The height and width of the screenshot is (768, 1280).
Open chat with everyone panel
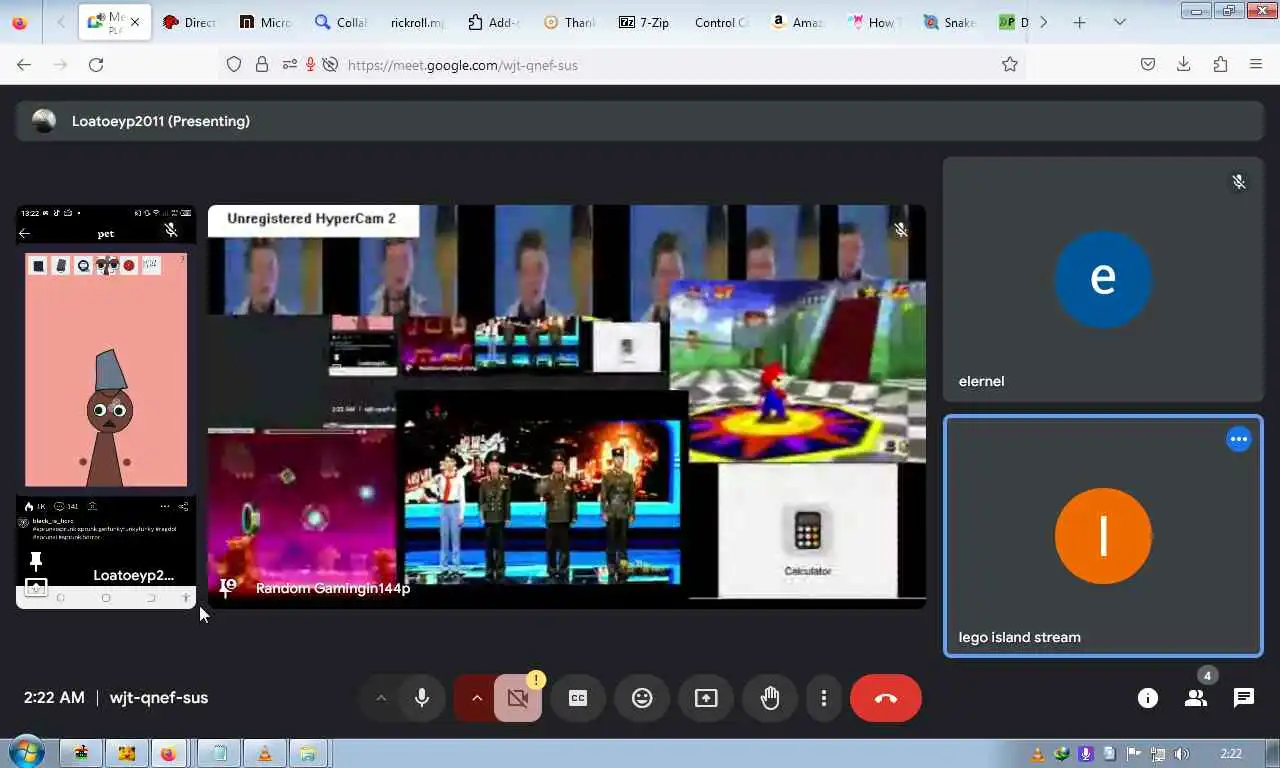coord(1244,698)
